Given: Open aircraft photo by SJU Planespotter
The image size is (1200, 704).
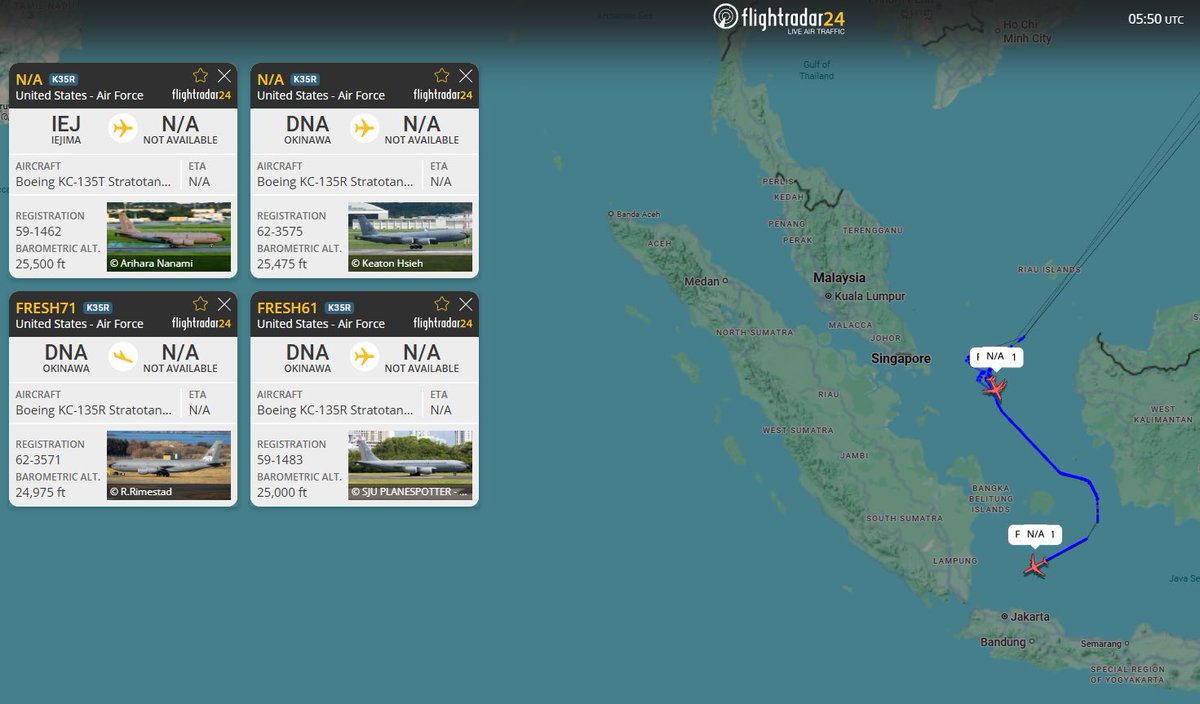Looking at the screenshot, I should (x=410, y=465).
